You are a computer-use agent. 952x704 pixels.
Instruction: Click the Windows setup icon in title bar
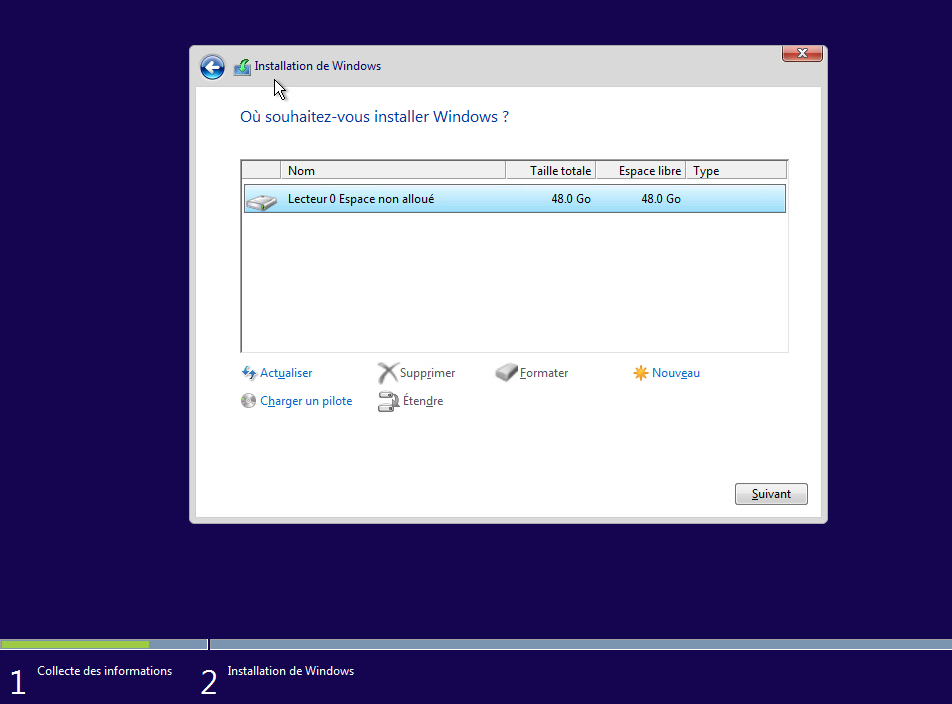[x=242, y=67]
